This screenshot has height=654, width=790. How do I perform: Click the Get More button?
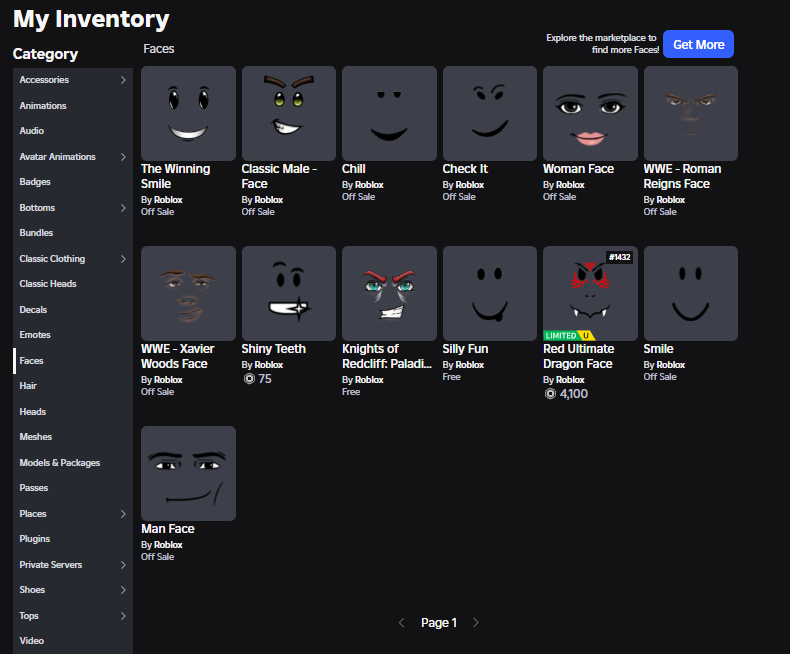[698, 44]
